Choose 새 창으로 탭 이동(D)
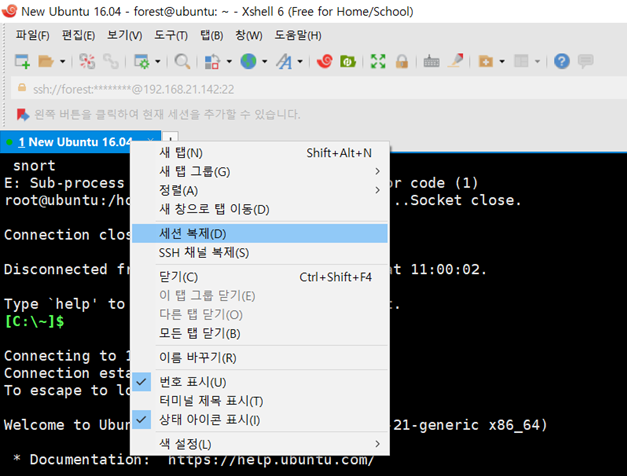This screenshot has width=627, height=476. point(260,209)
